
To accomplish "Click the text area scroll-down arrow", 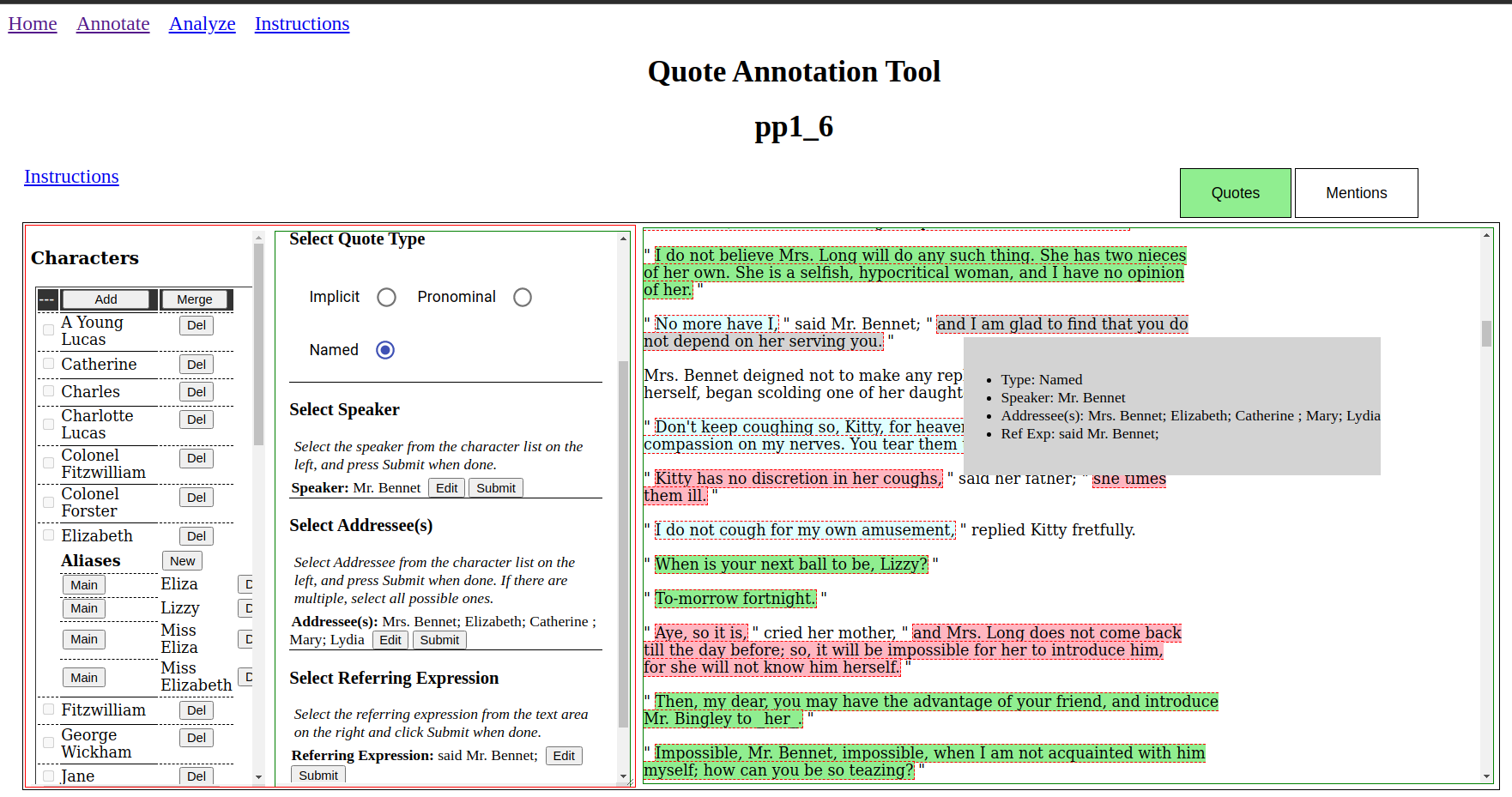I will pos(1486,776).
